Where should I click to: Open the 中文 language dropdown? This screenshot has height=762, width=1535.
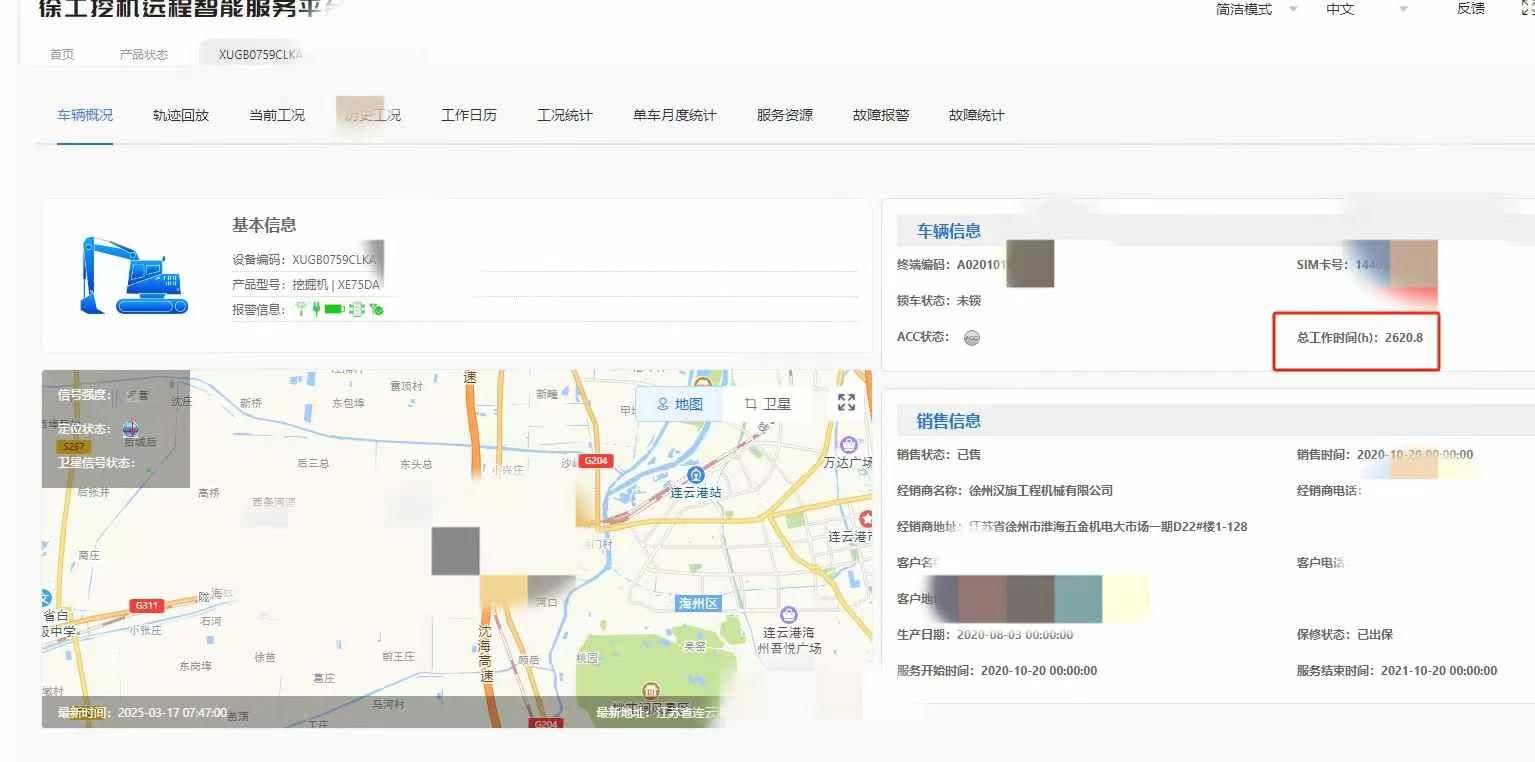(x=1366, y=9)
